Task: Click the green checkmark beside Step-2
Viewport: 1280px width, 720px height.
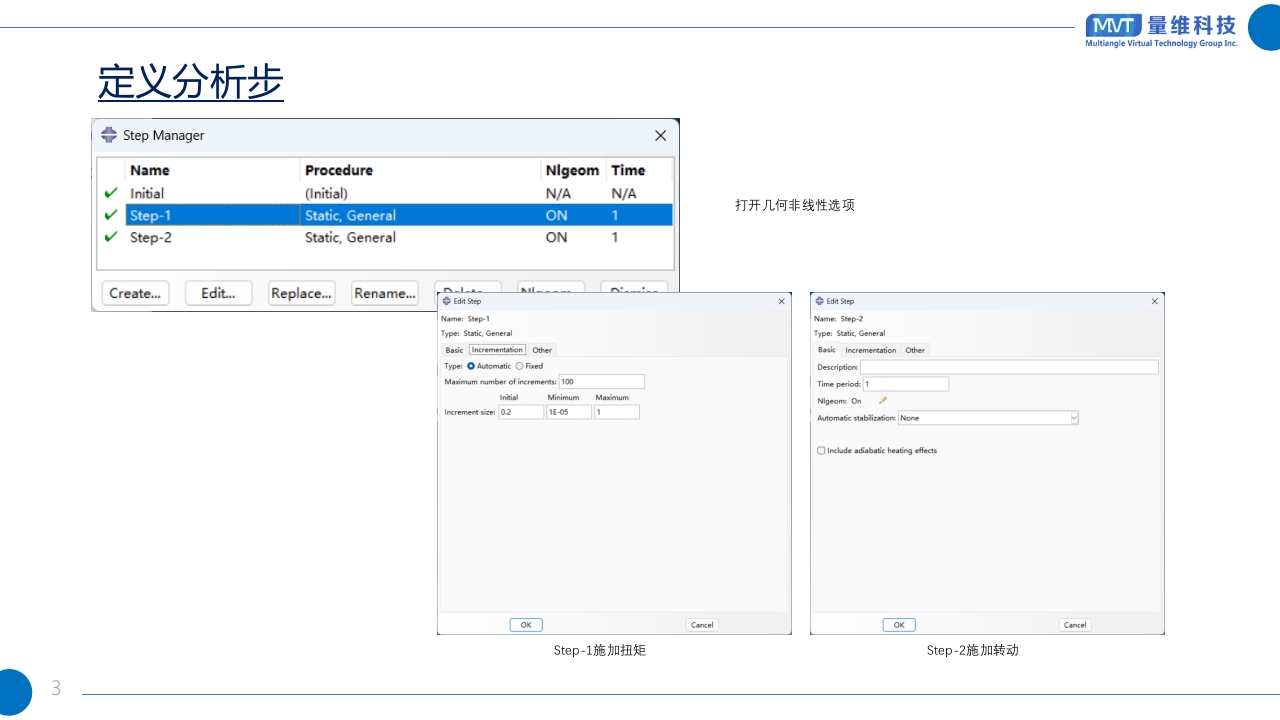Action: [111, 237]
